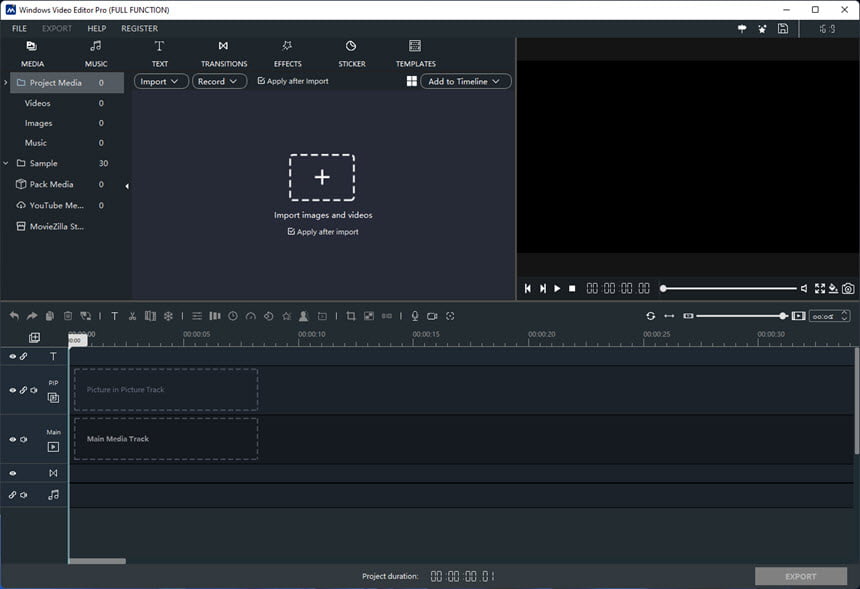Viewport: 860px width, 589px height.
Task: Open the TEXT tab
Action: click(x=160, y=54)
